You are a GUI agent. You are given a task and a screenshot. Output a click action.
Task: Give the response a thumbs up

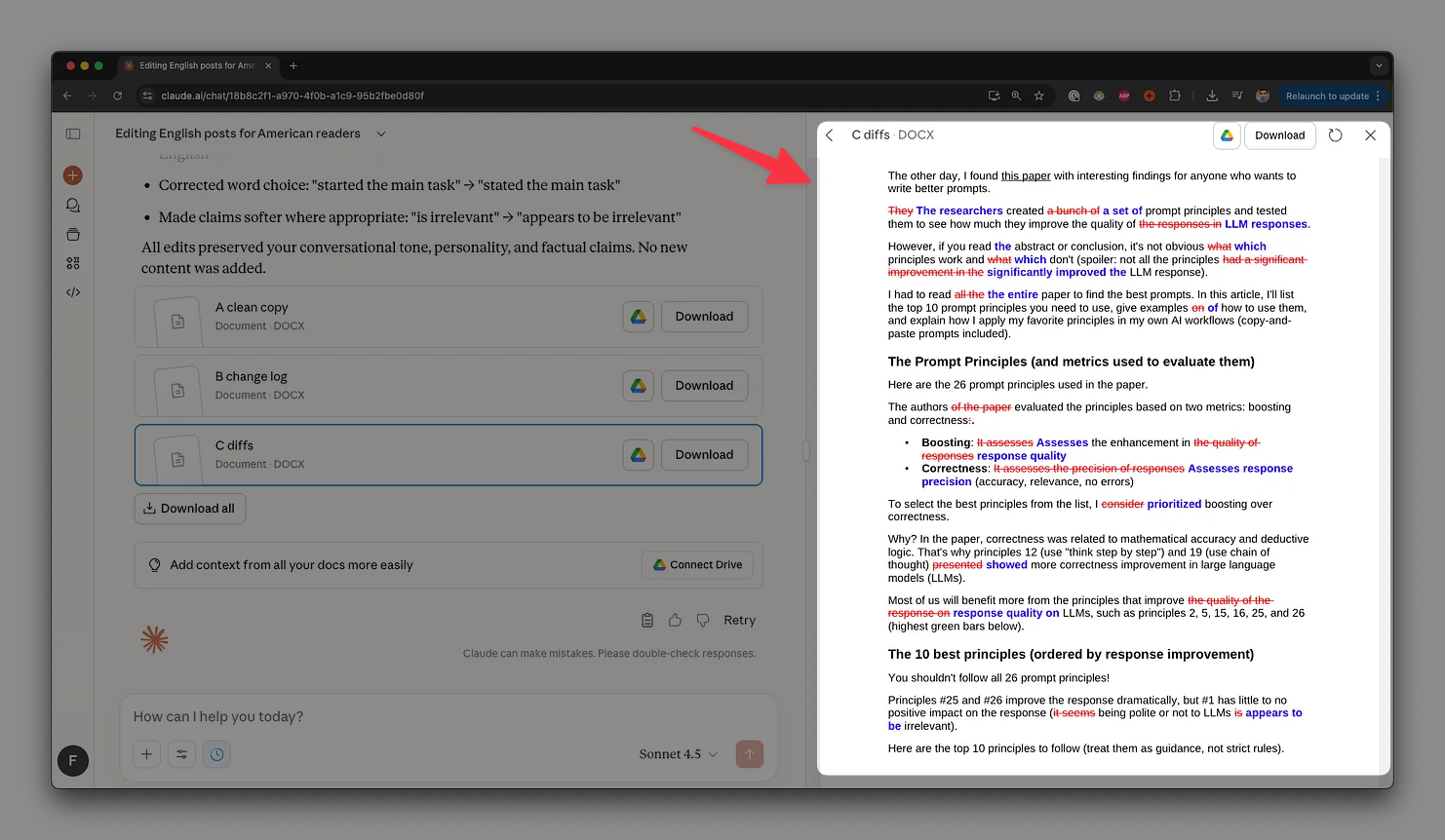[x=675, y=620]
